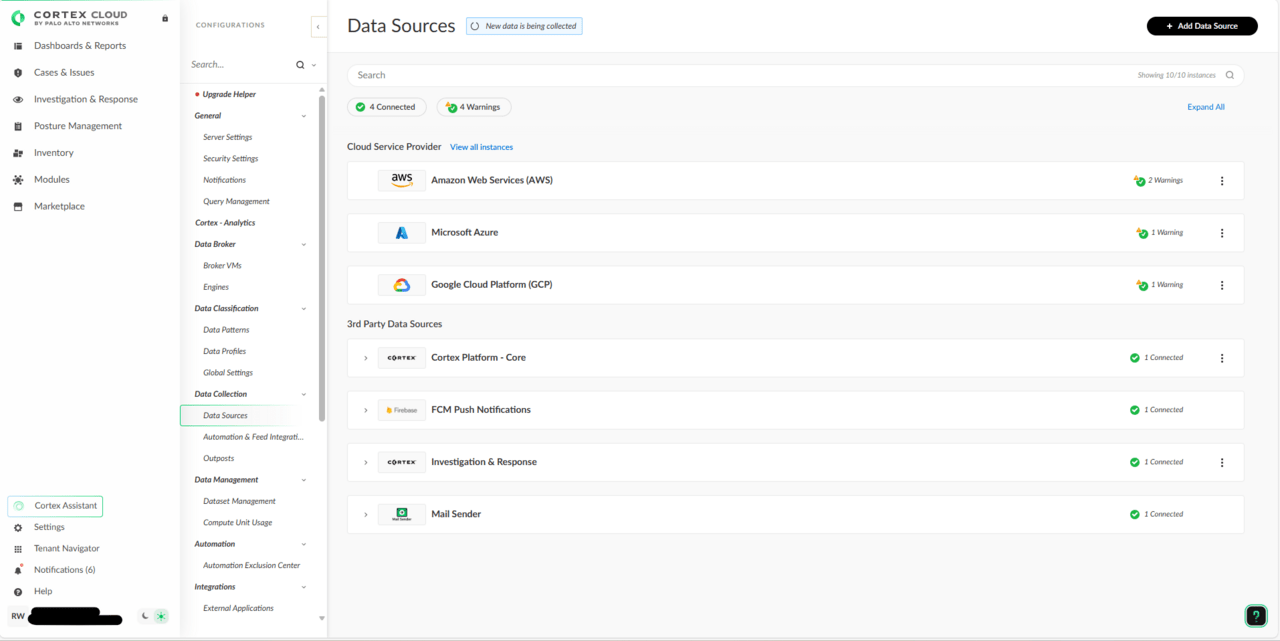Click the Cortex Cloud logo
This screenshot has width=1280, height=641.
point(70,18)
